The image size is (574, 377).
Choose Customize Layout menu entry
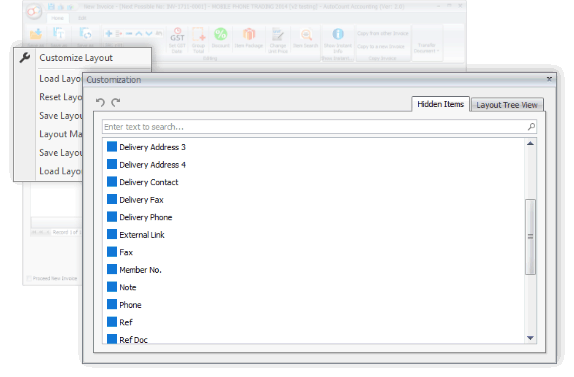pyautogui.click(x=76, y=58)
